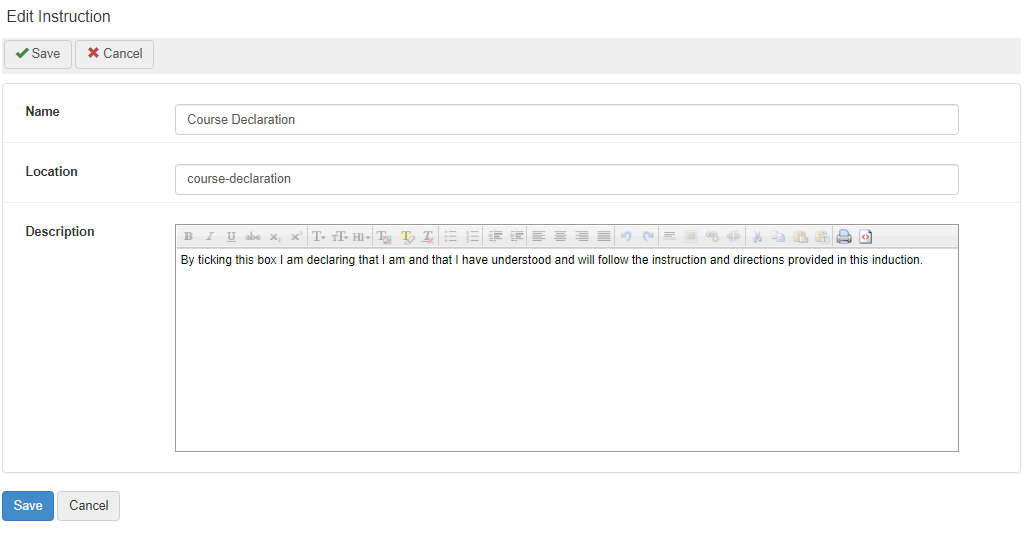Screen dimensions: 1028x542
Task: Apply strikethrough formatting
Action: coord(253,237)
